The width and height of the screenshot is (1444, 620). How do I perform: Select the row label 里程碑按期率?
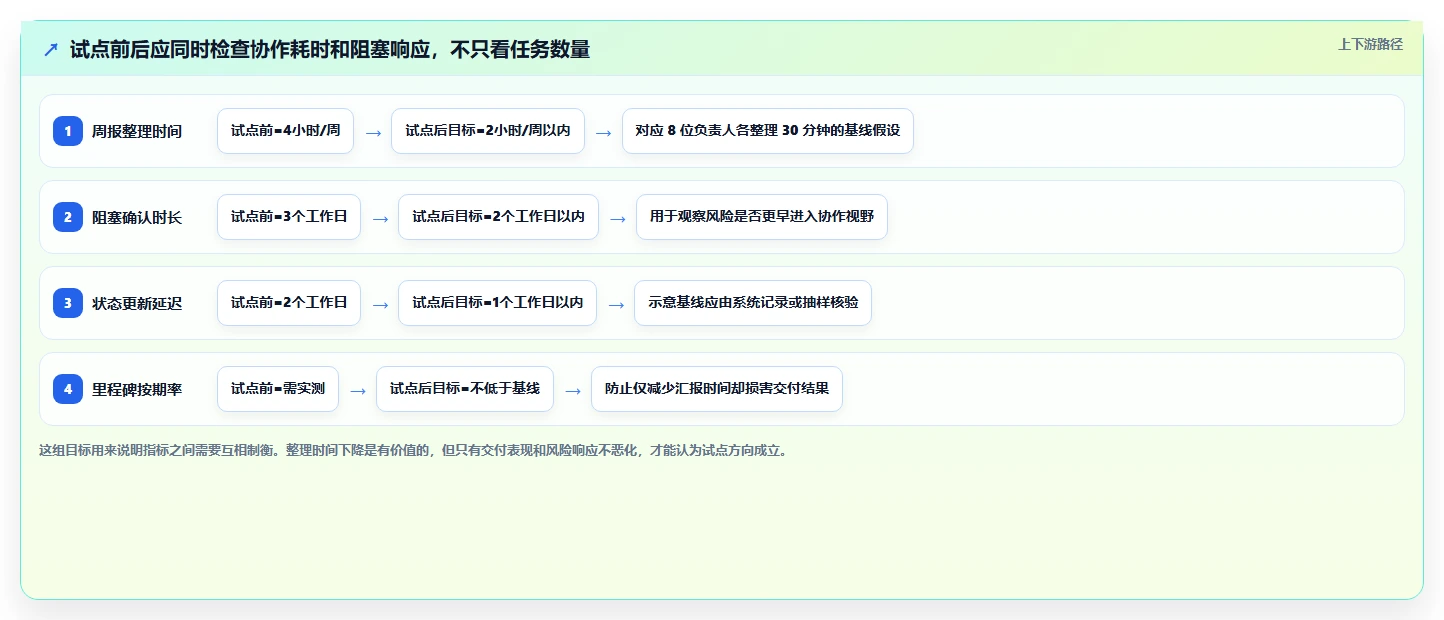tap(137, 389)
